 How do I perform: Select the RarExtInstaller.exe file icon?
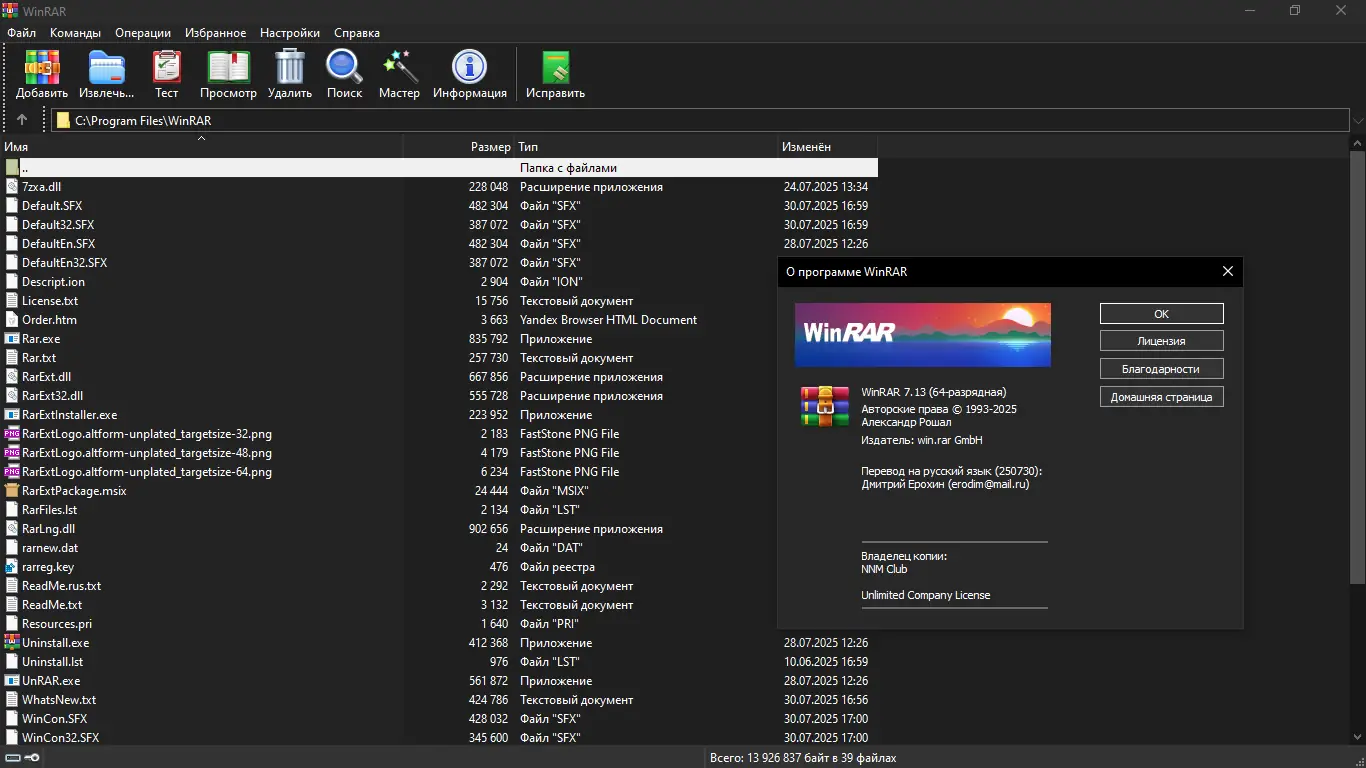point(12,415)
